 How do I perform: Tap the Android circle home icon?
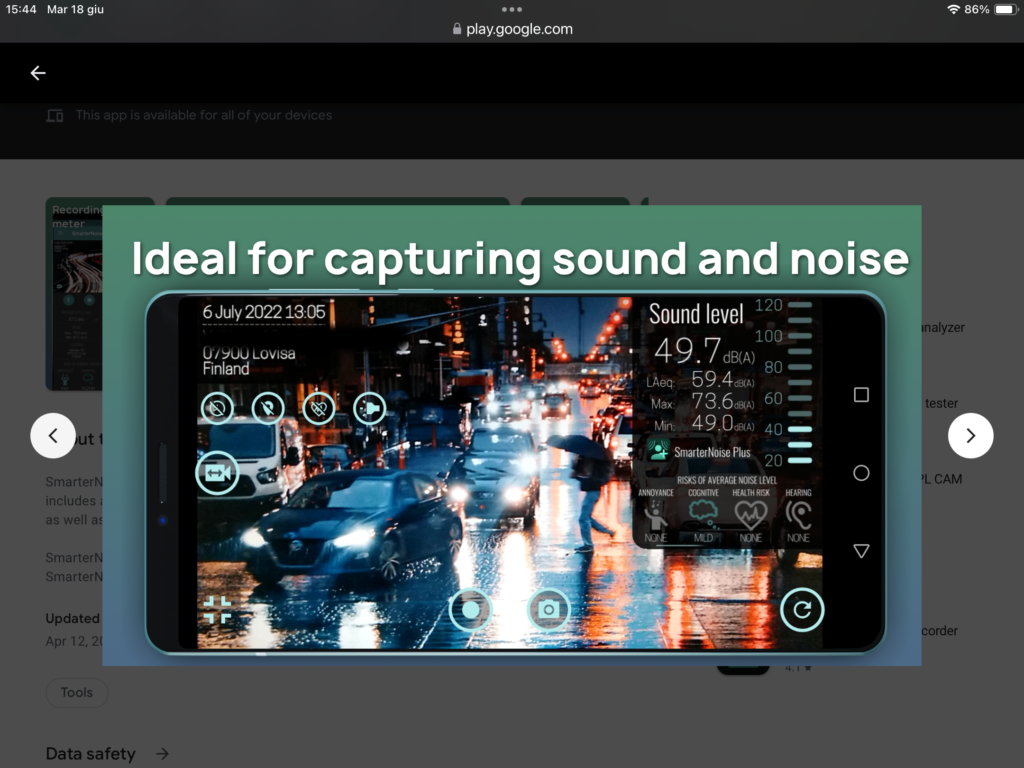pos(861,473)
